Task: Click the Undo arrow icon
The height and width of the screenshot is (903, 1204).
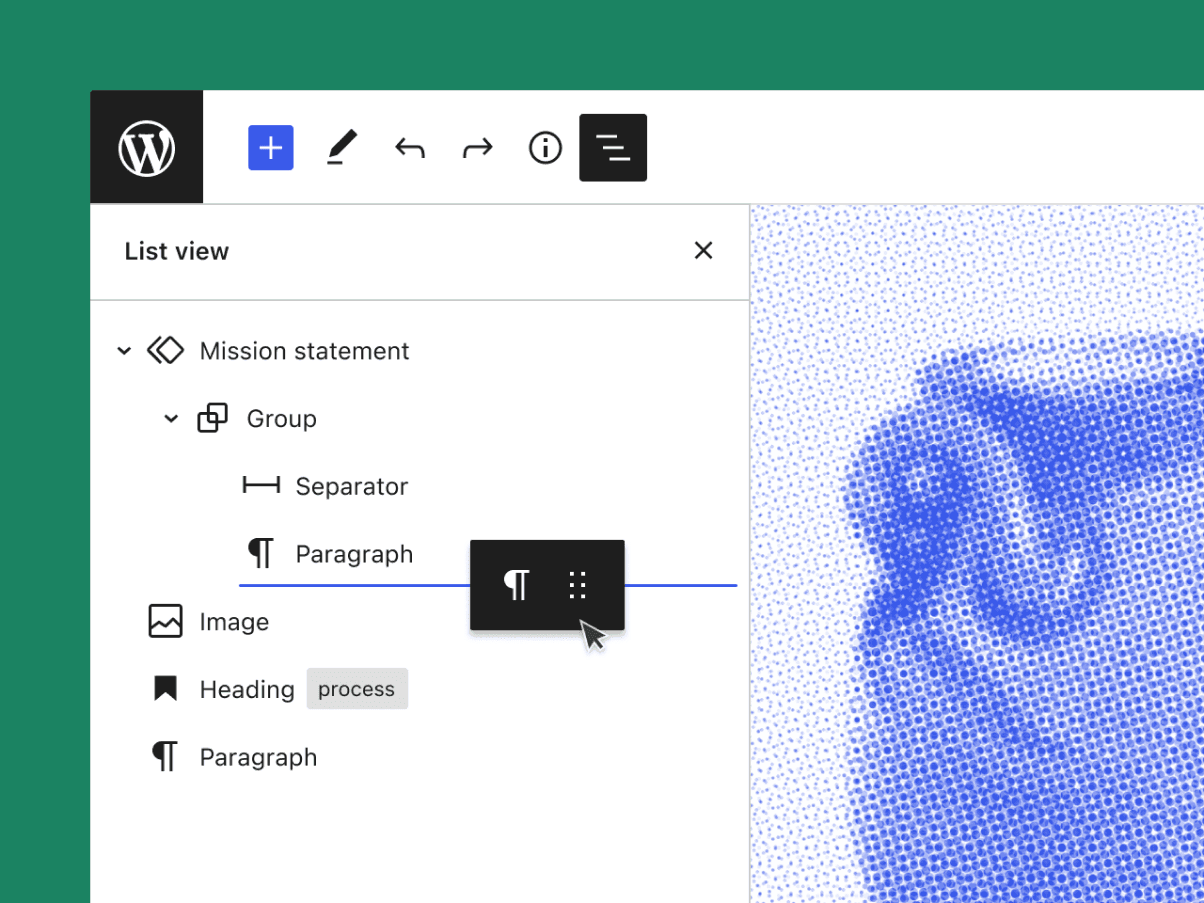Action: click(409, 147)
